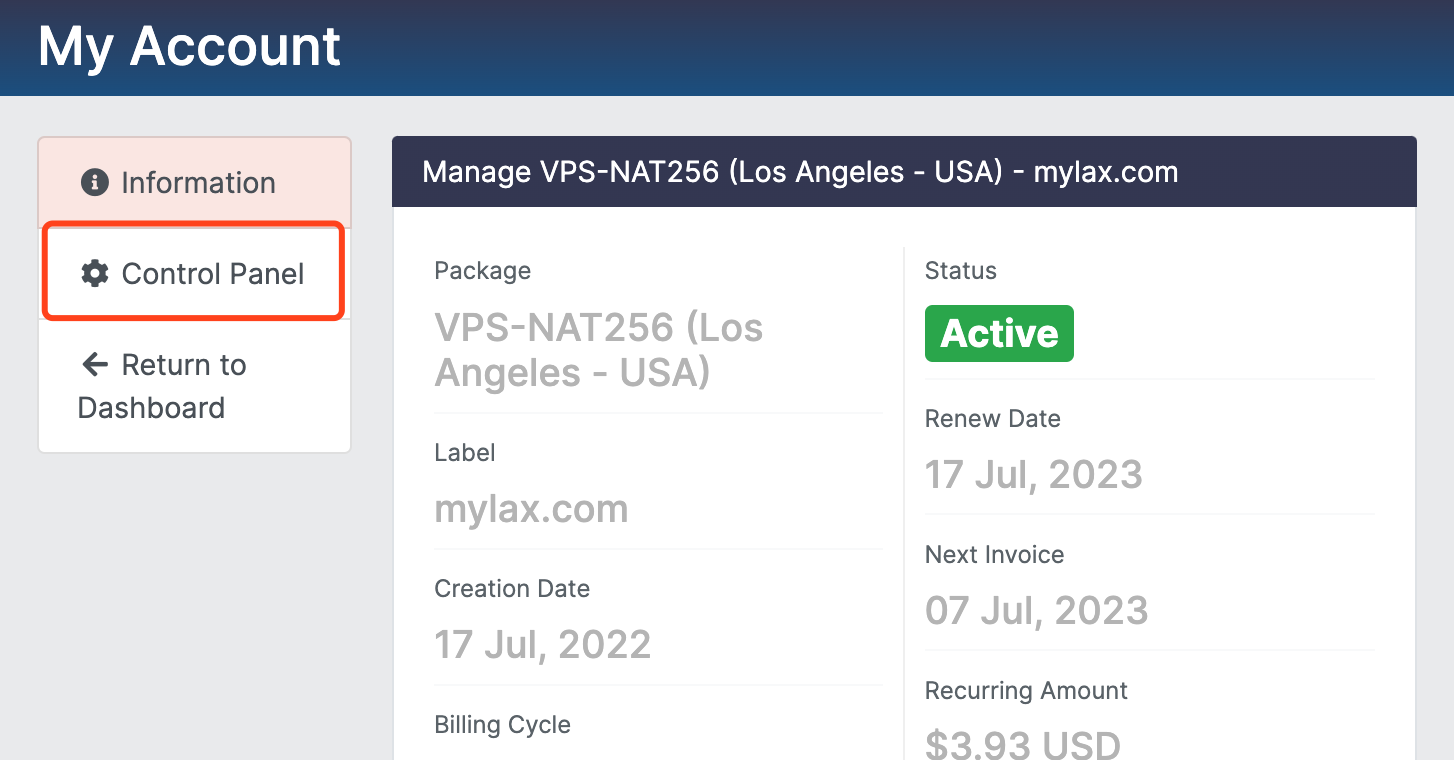Click the Billing Cycle field label
The width and height of the screenshot is (1454, 760).
pyautogui.click(x=502, y=725)
